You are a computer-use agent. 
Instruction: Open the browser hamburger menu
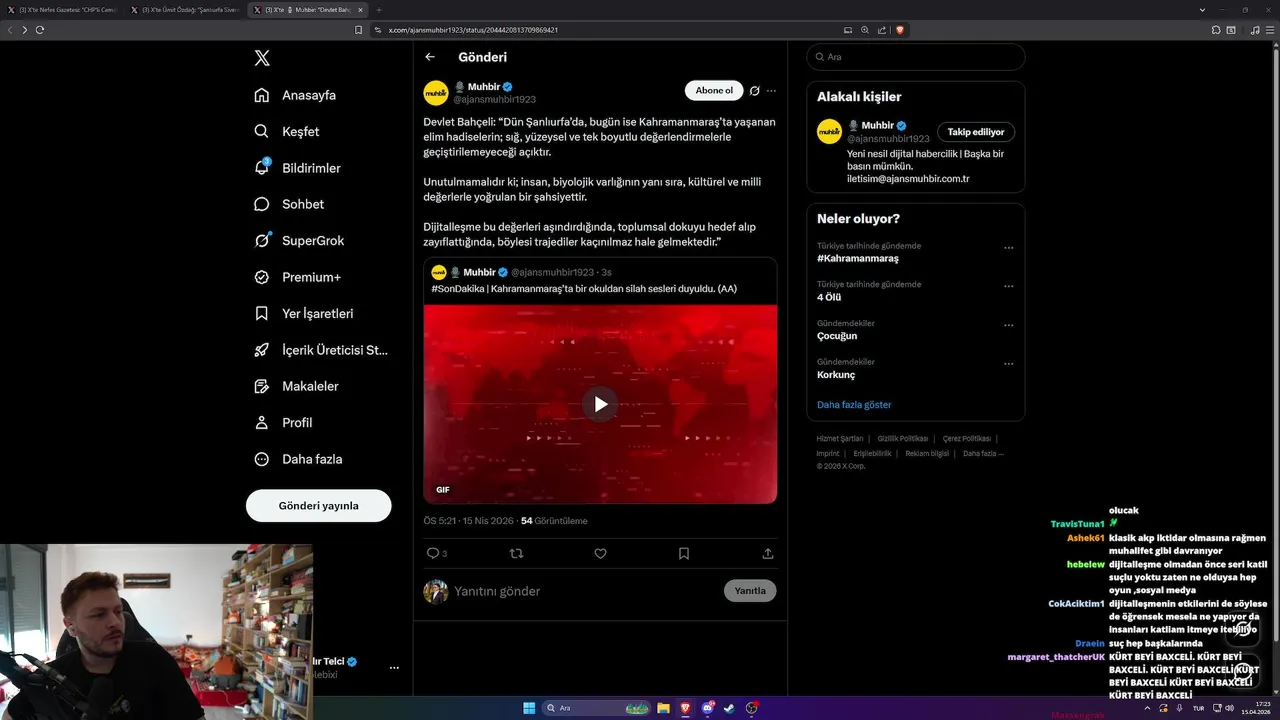pos(1270,30)
